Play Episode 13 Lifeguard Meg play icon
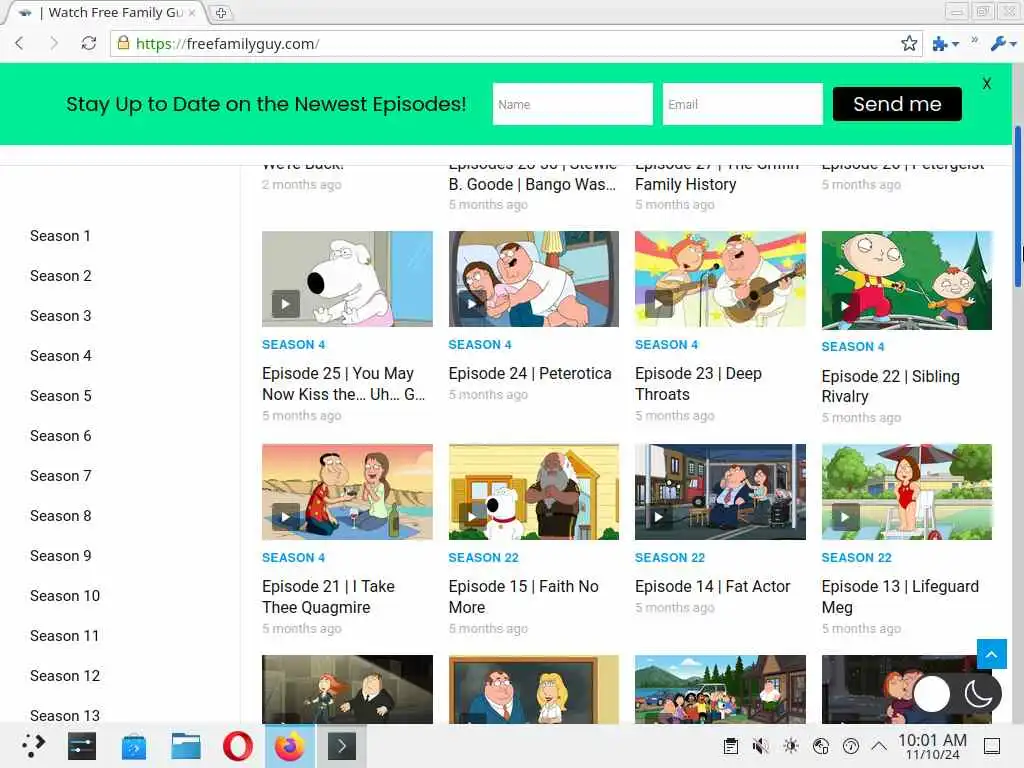This screenshot has height=768, width=1024. pos(845,517)
